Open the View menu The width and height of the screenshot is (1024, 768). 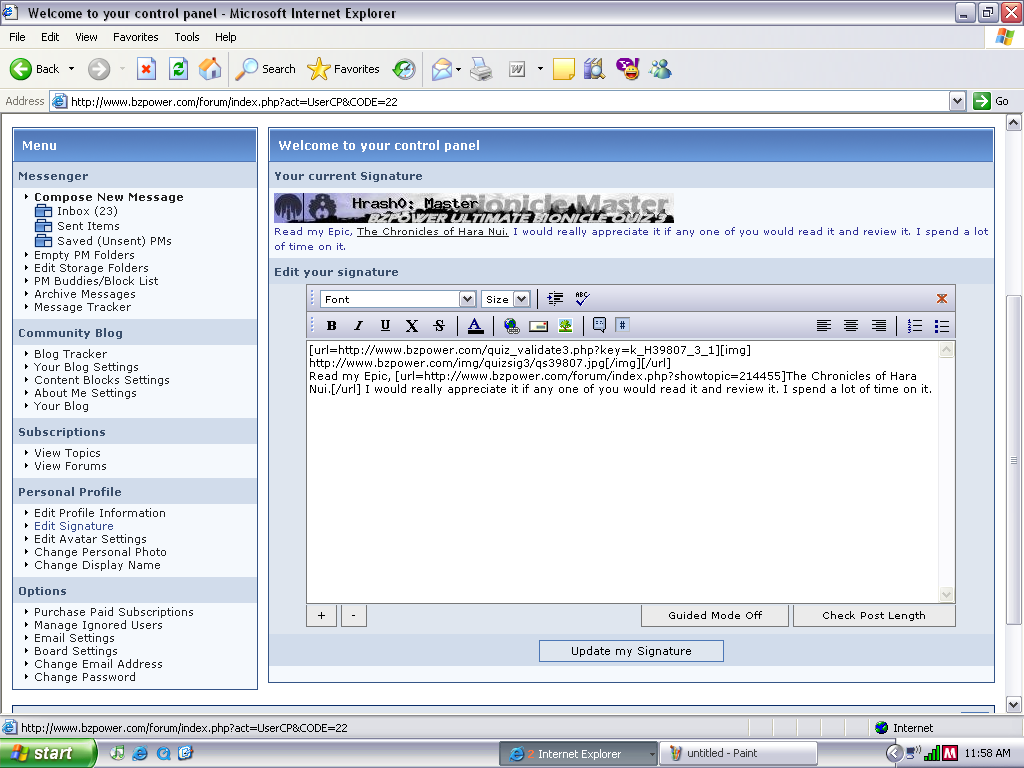86,37
